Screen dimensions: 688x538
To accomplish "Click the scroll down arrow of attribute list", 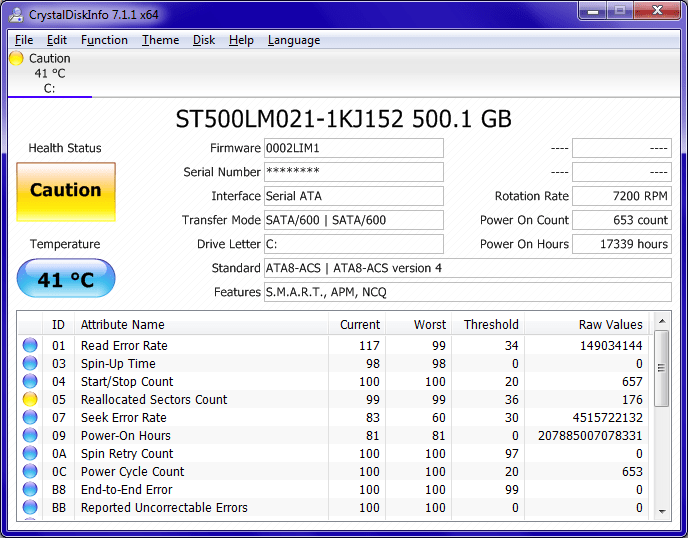I will point(661,511).
